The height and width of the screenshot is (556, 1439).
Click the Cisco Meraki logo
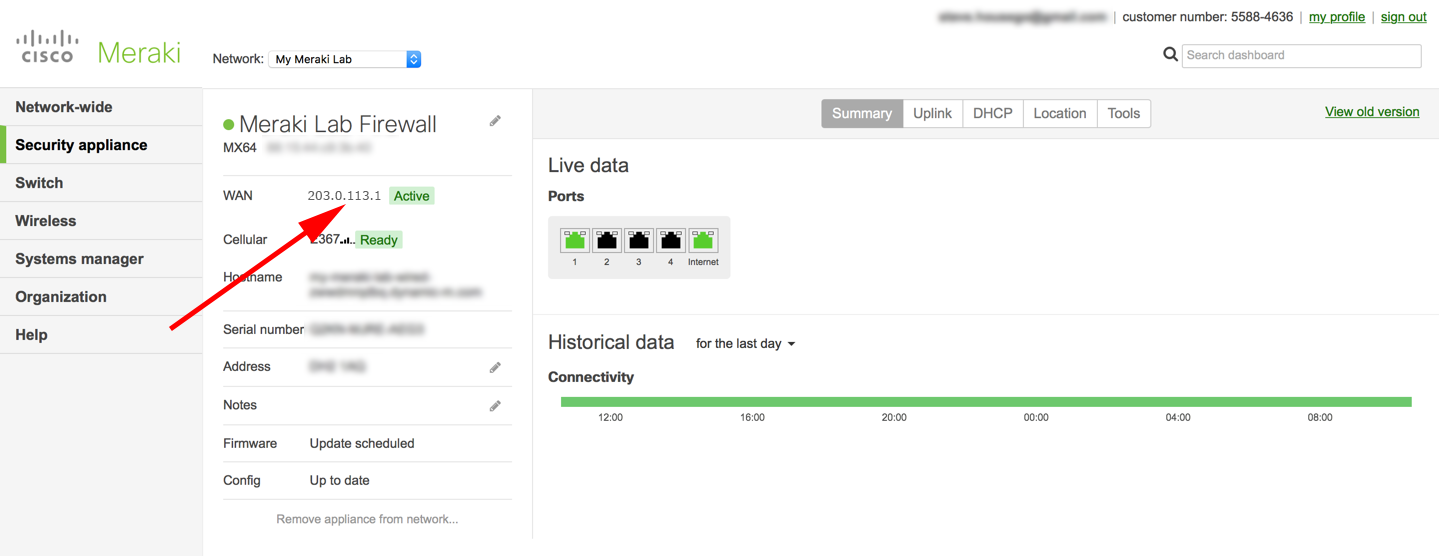tap(98, 49)
